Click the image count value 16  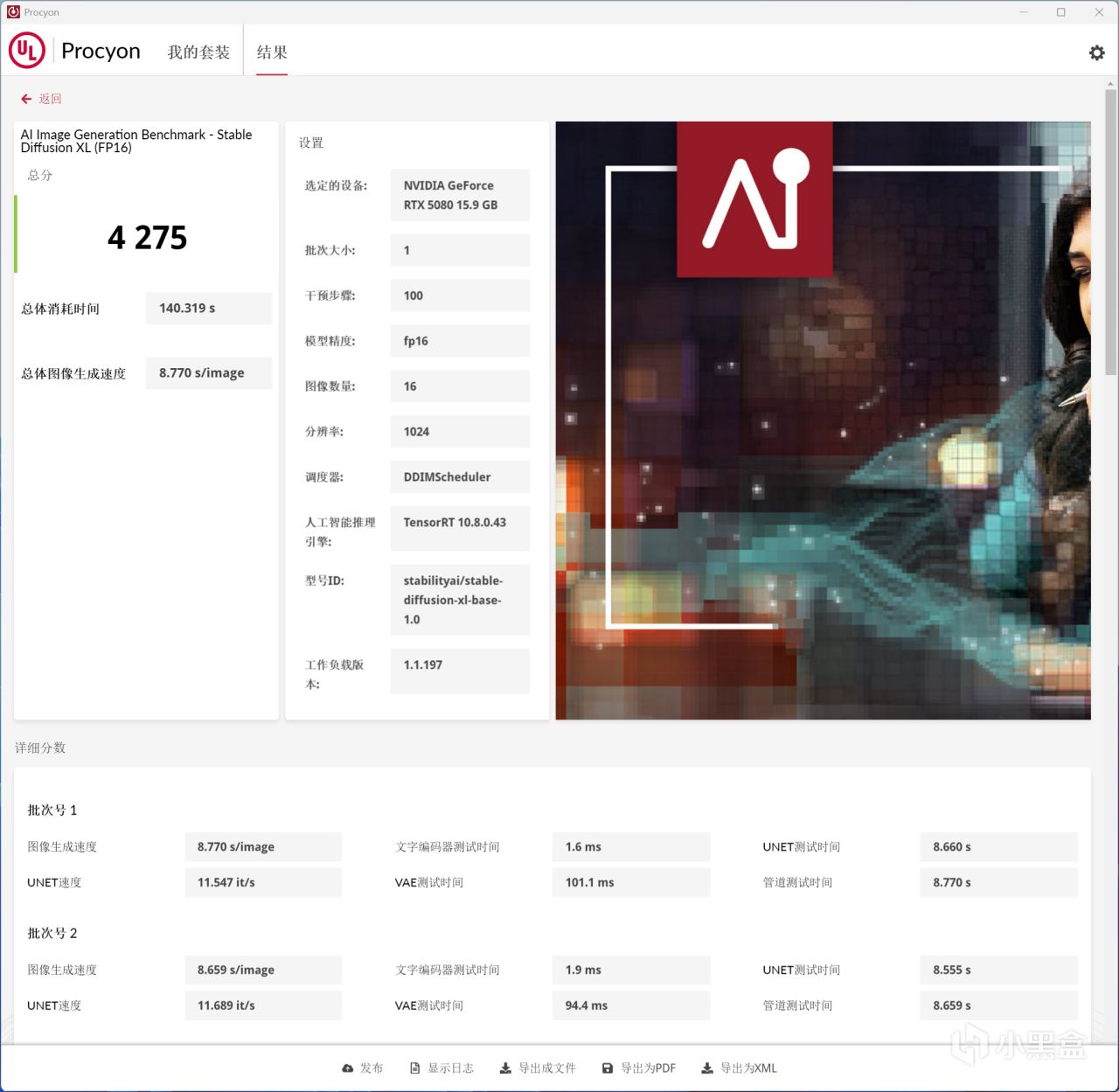(460, 386)
